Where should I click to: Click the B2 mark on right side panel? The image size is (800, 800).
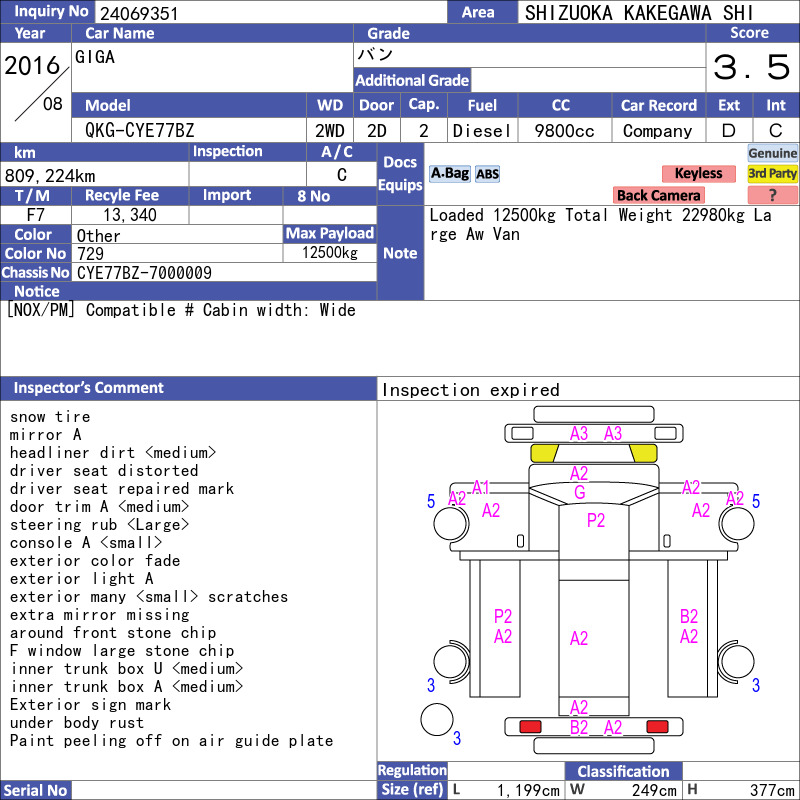click(x=689, y=616)
